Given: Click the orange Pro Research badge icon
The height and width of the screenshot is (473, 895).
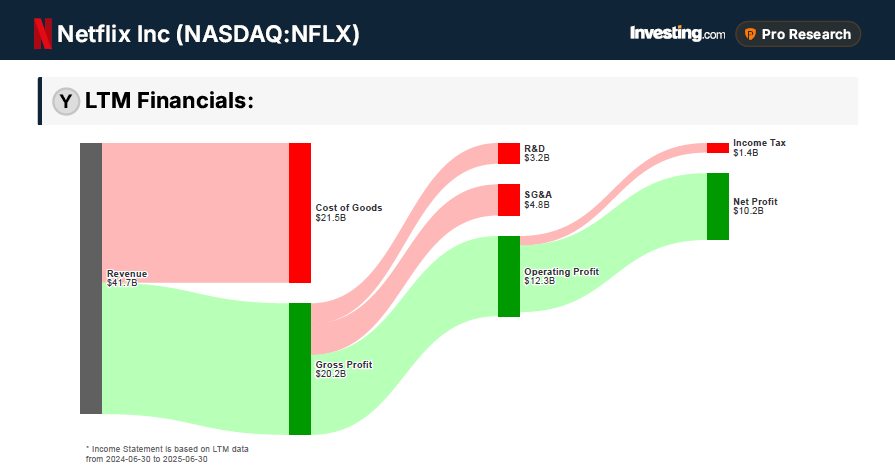Looking at the screenshot, I should pyautogui.click(x=750, y=34).
